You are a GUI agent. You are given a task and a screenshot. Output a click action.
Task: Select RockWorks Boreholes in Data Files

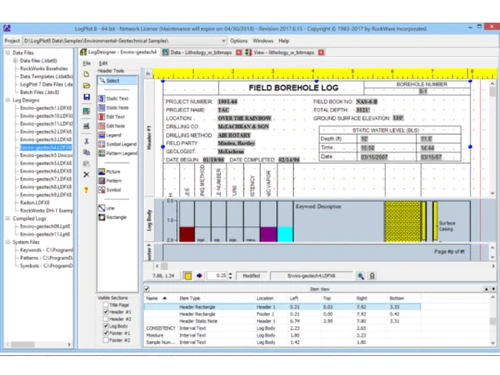[x=44, y=69]
